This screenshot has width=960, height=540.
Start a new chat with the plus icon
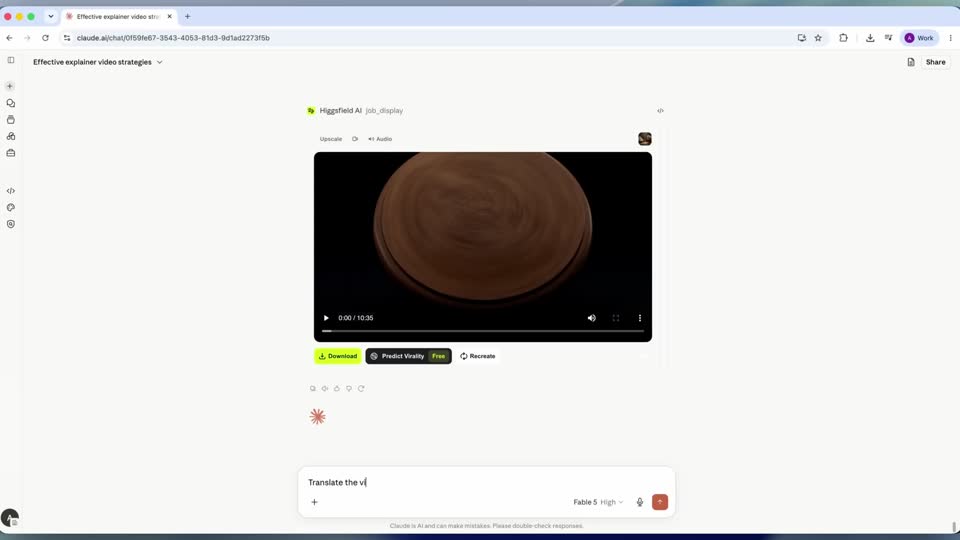tap(10, 86)
